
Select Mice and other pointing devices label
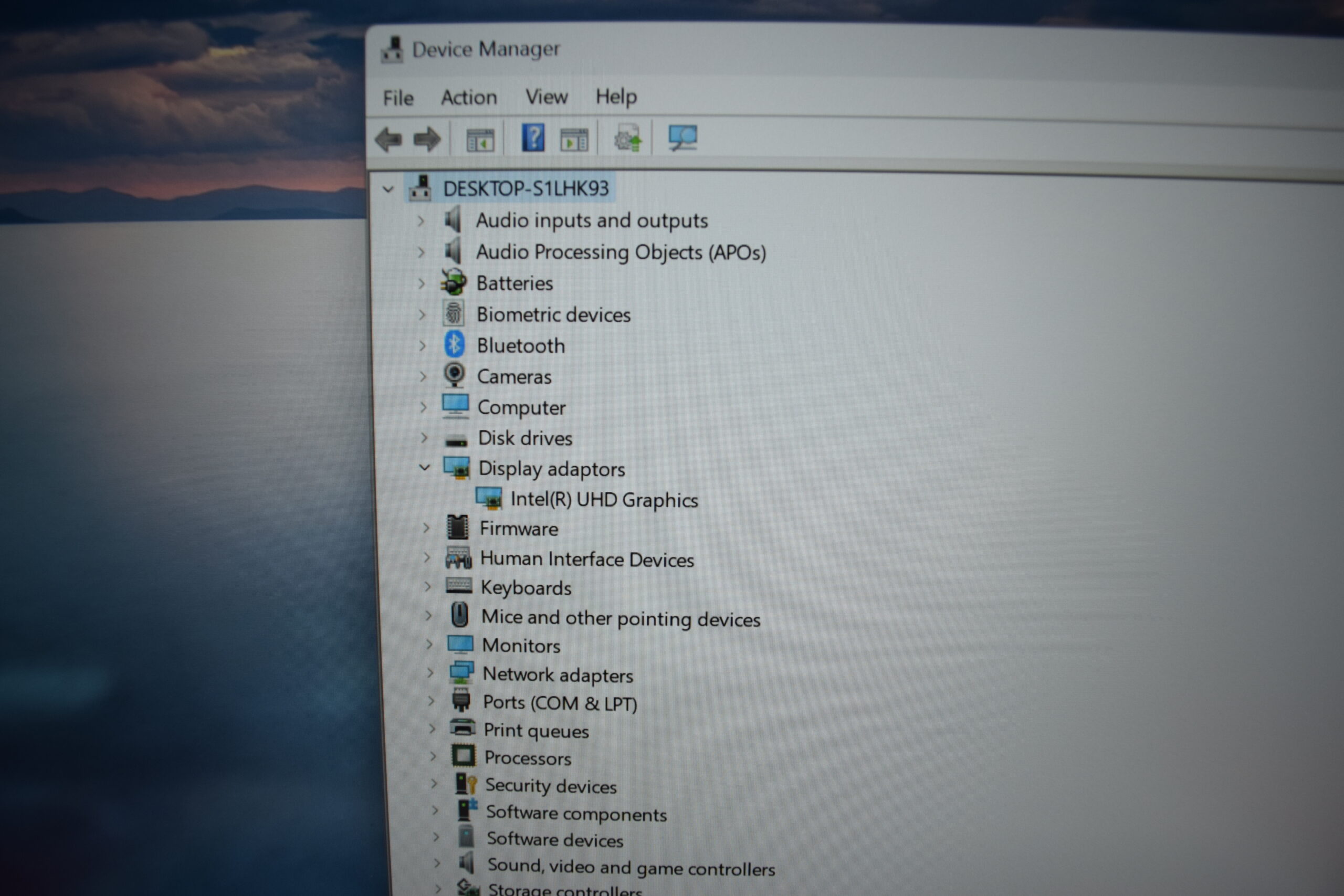click(x=621, y=619)
